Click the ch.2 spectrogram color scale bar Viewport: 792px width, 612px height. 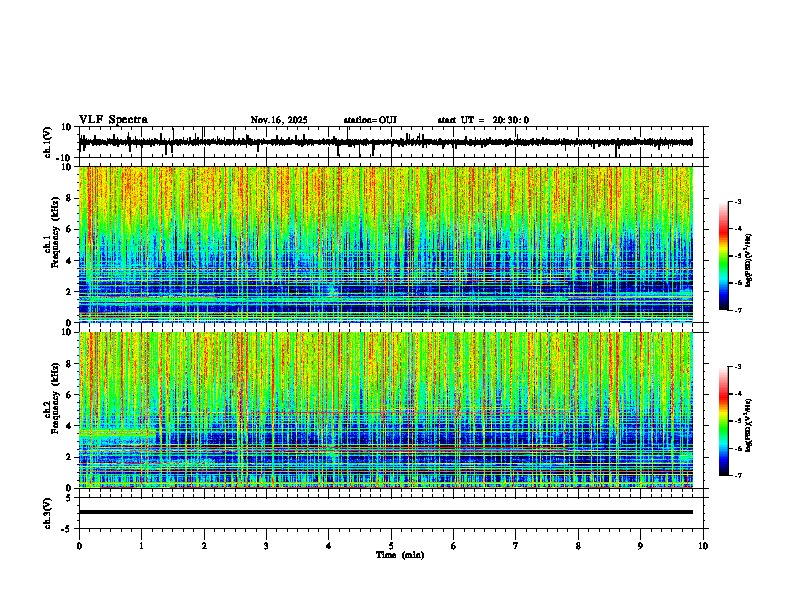[x=723, y=421]
